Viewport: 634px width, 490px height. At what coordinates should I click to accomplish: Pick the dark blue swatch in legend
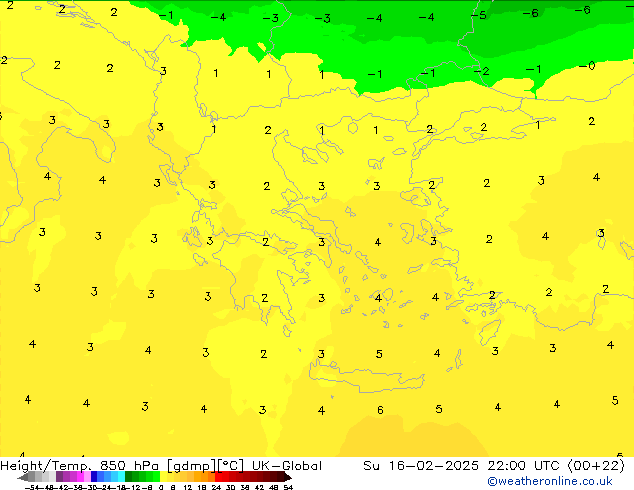point(94,476)
